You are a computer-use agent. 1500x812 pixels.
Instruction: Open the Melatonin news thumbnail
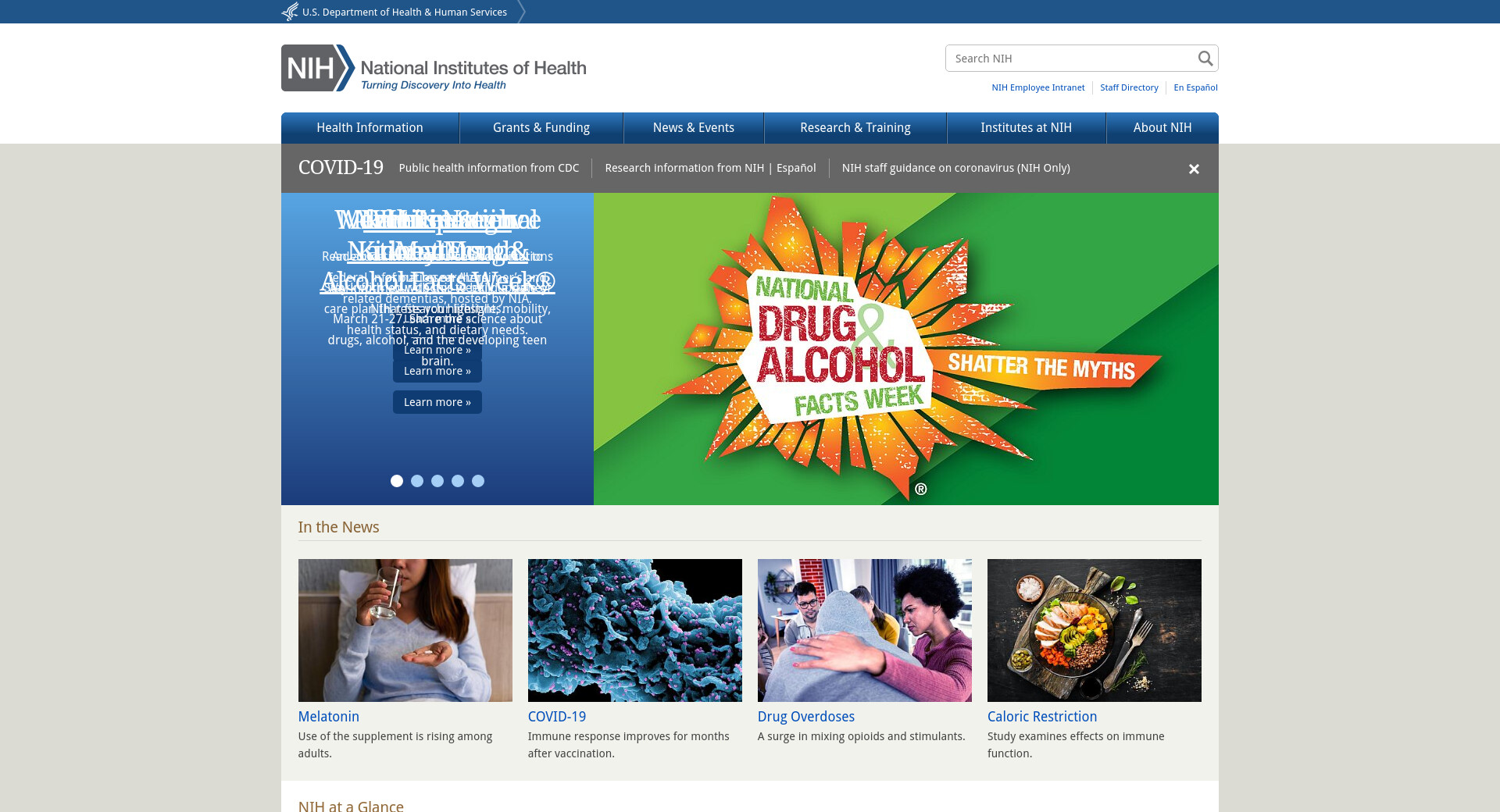point(405,630)
